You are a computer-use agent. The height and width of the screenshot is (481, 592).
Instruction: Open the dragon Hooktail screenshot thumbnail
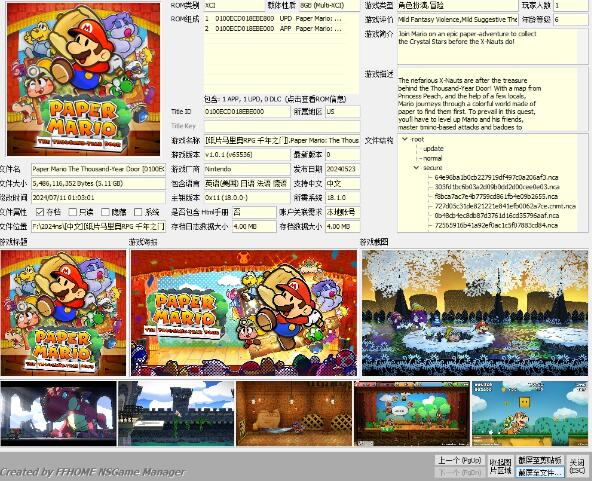[59, 413]
